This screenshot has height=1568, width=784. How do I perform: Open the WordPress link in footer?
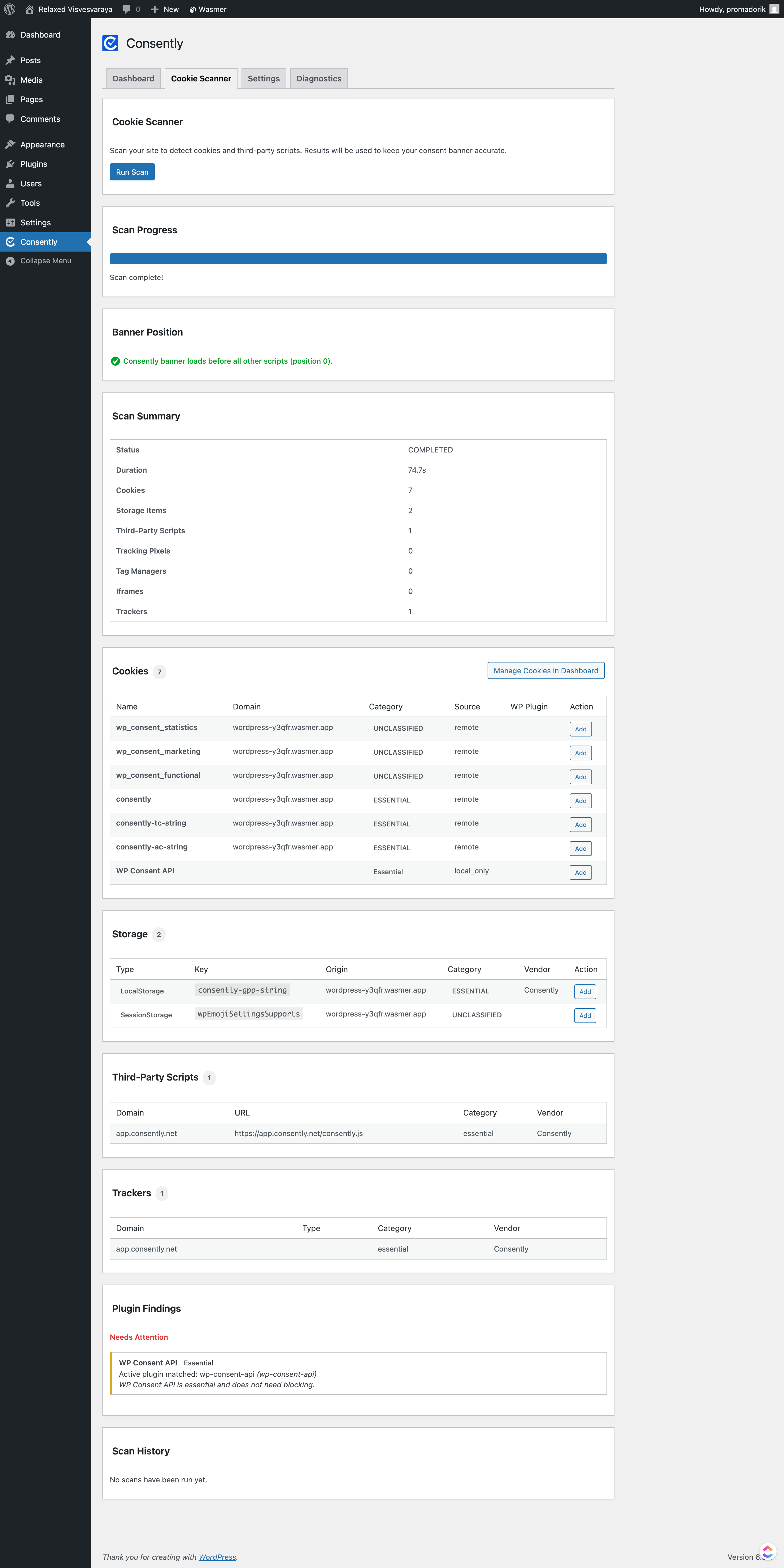coord(217,1556)
